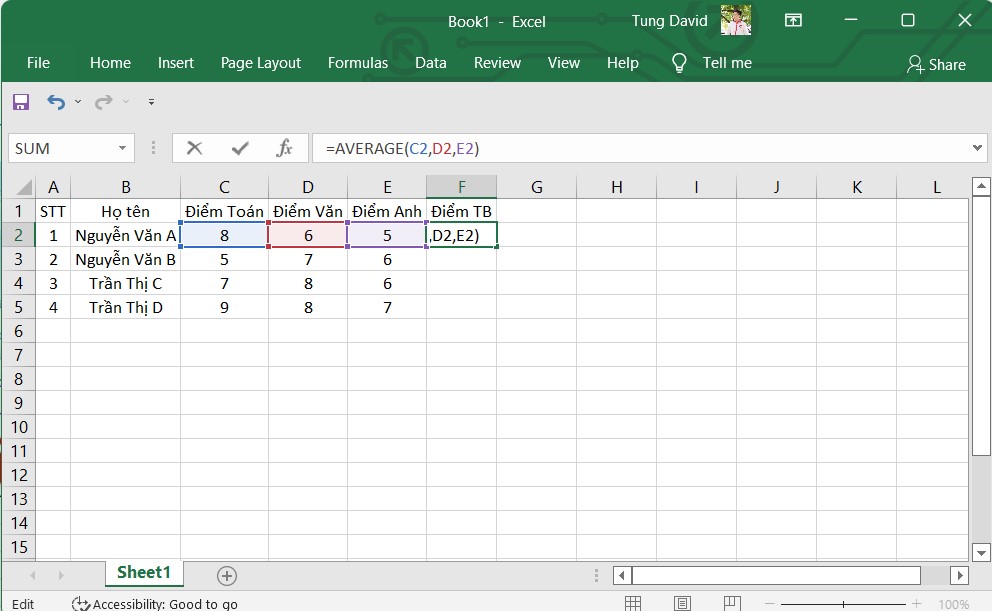Click the tab bar split handle dots

(x=596, y=576)
